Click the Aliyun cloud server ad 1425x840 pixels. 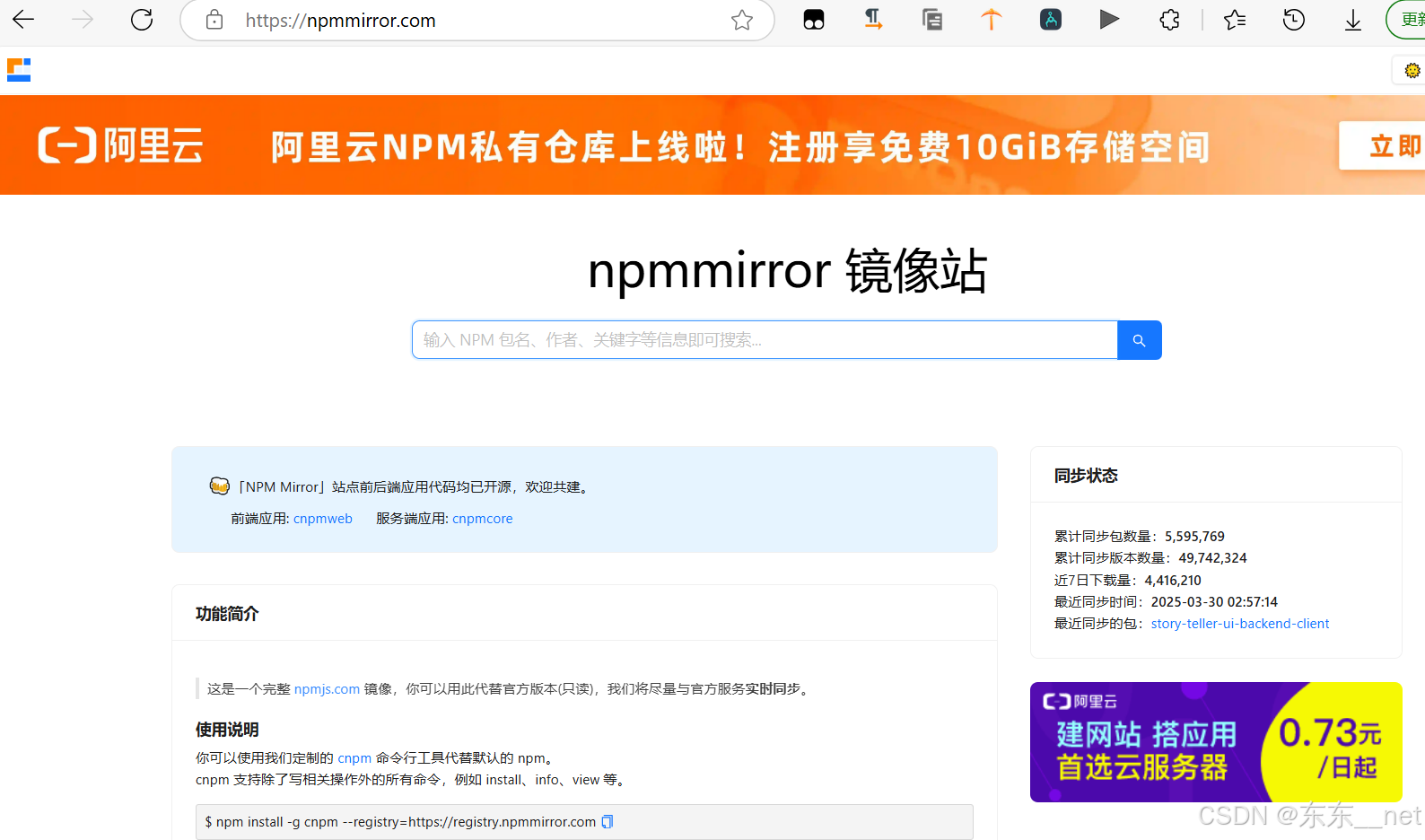click(x=1216, y=742)
